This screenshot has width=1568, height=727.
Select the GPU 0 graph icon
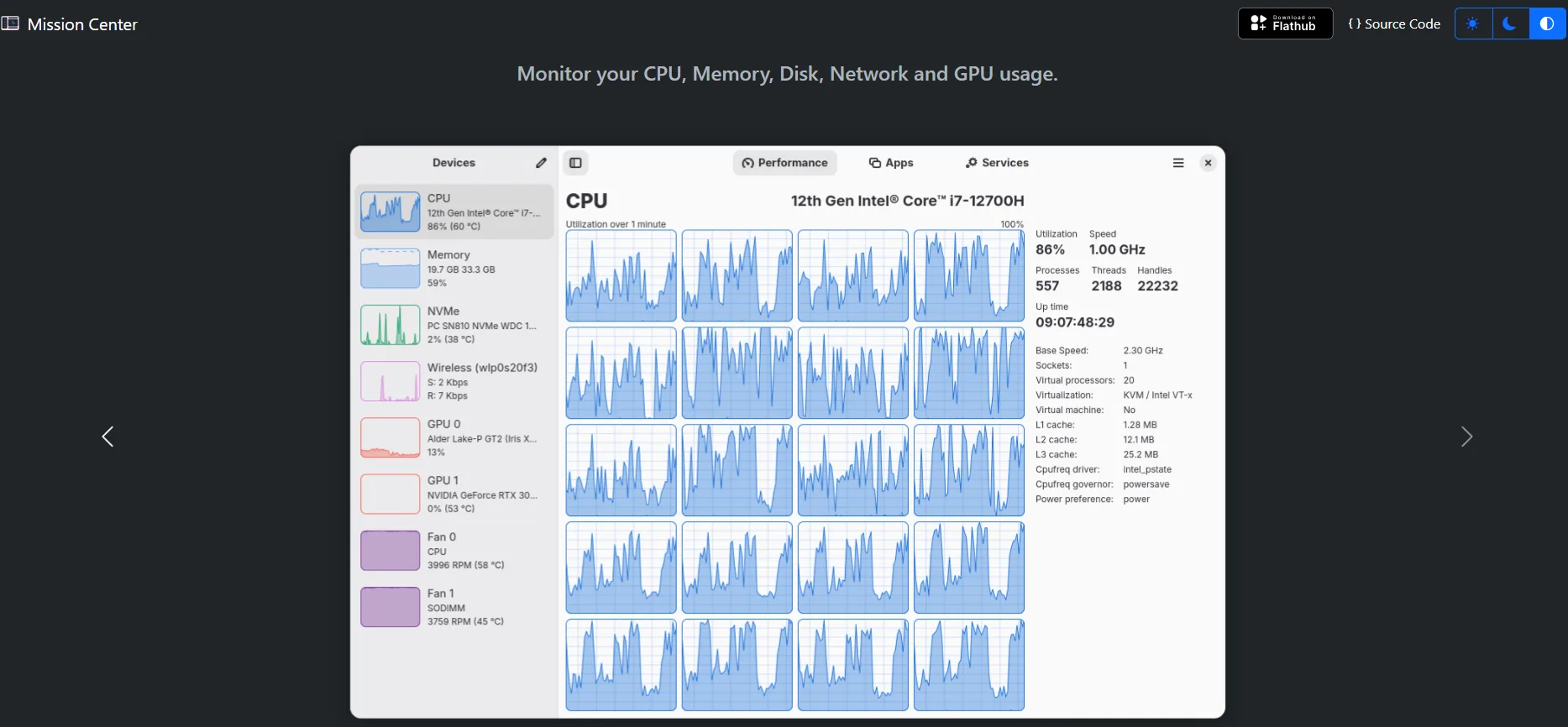[x=390, y=437]
